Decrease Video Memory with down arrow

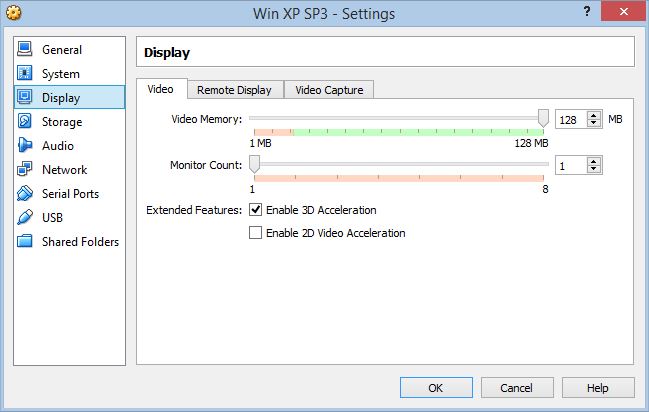tap(594, 123)
